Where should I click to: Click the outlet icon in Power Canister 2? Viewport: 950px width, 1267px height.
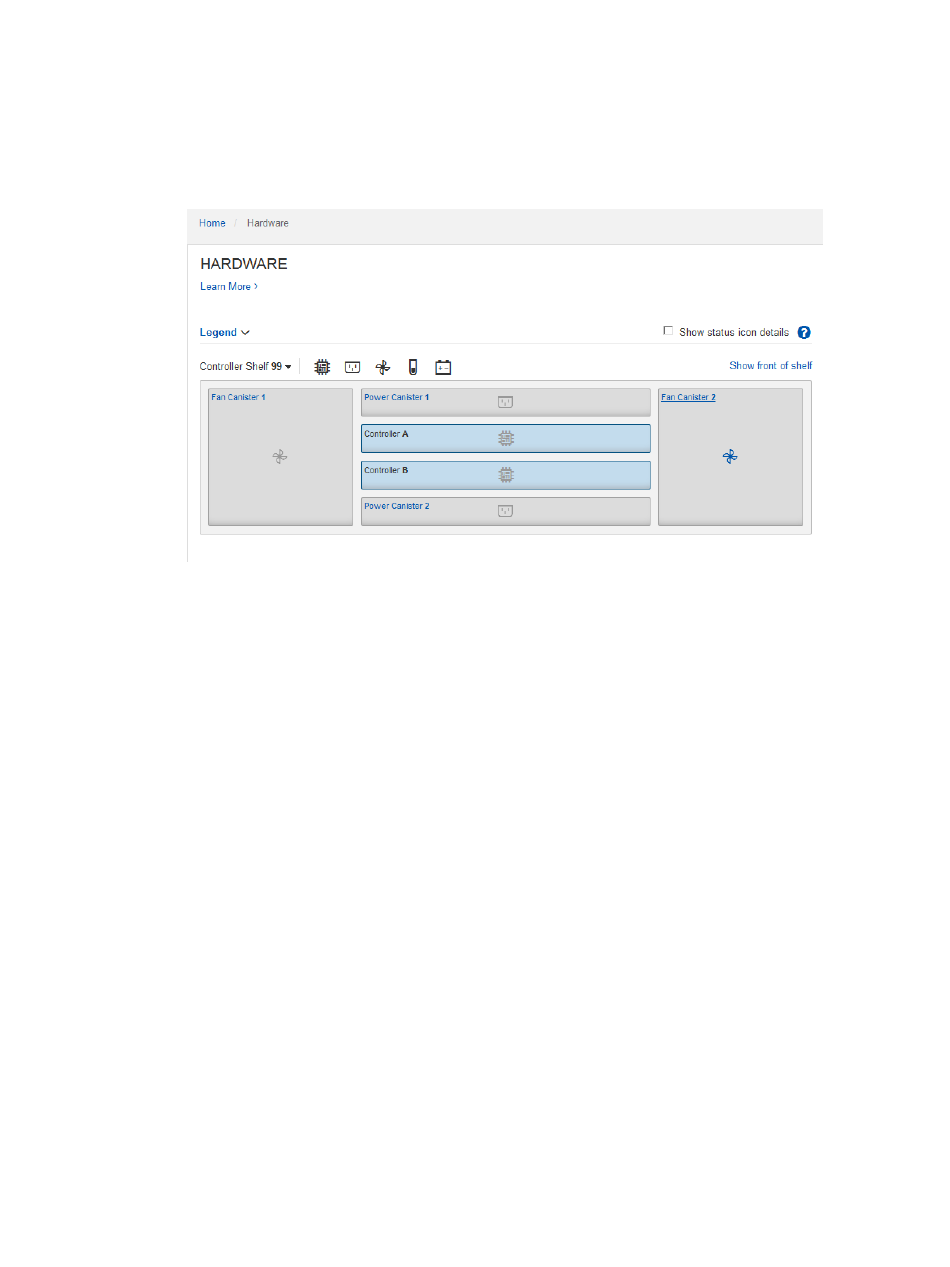(505, 511)
